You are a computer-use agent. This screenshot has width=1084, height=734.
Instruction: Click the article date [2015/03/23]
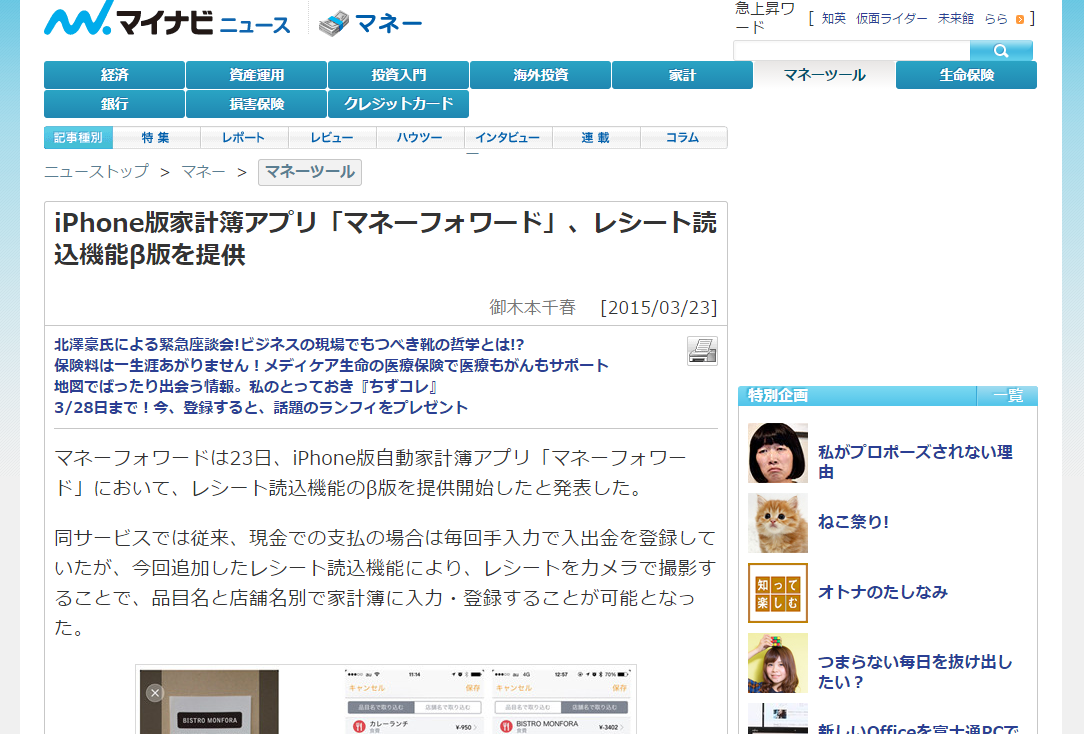tap(659, 308)
